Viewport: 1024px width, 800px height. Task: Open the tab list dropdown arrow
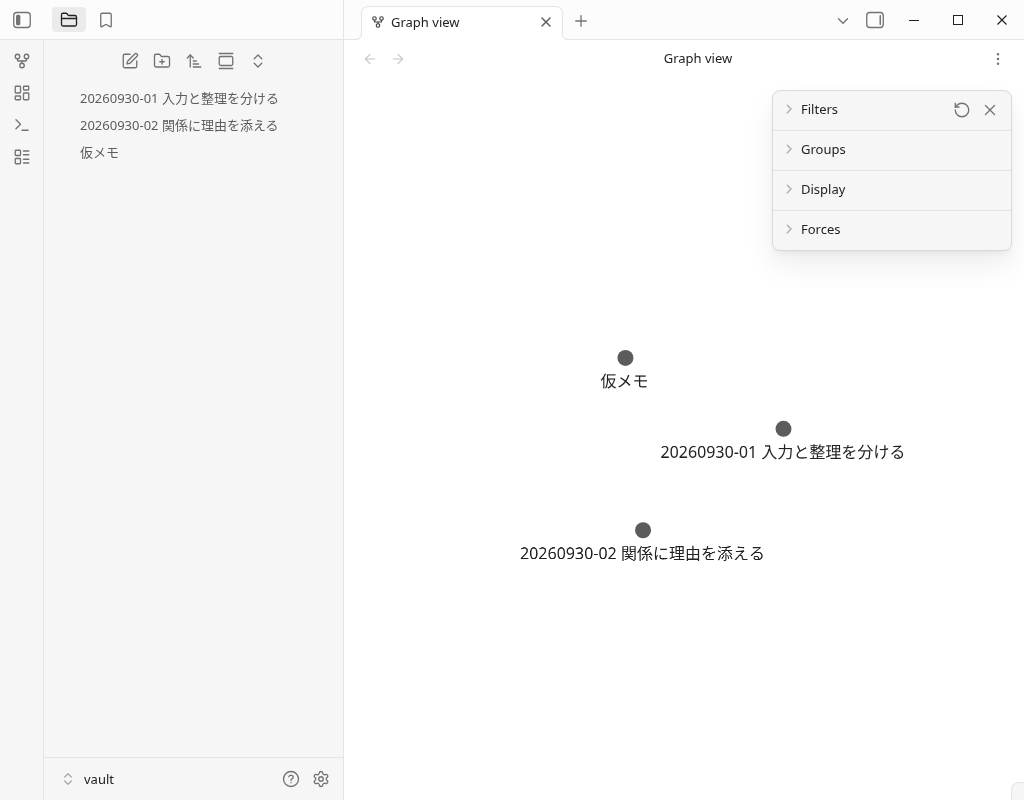[843, 21]
